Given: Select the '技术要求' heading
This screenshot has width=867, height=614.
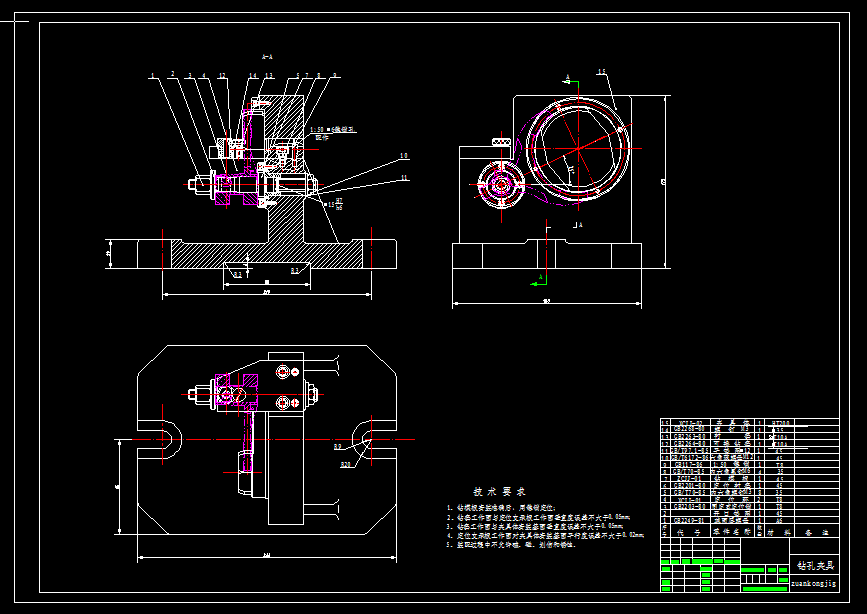Looking at the screenshot, I should (499, 491).
